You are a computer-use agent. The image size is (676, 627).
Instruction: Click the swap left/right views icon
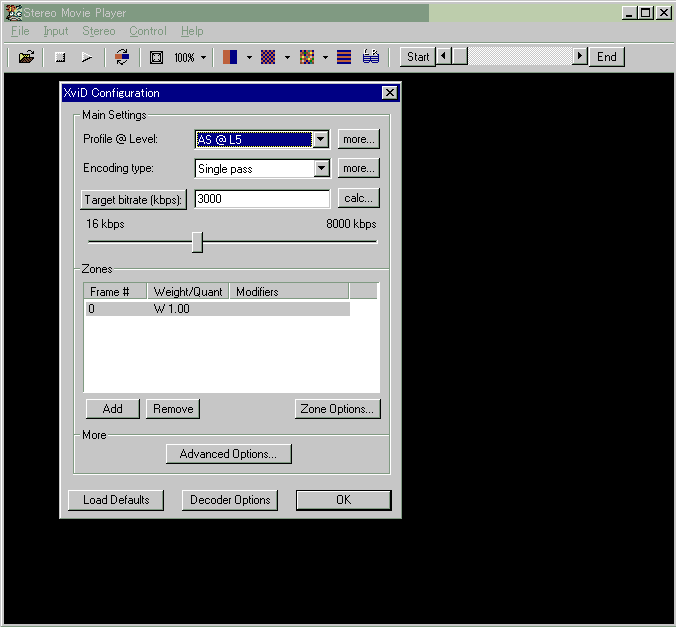(x=121, y=57)
